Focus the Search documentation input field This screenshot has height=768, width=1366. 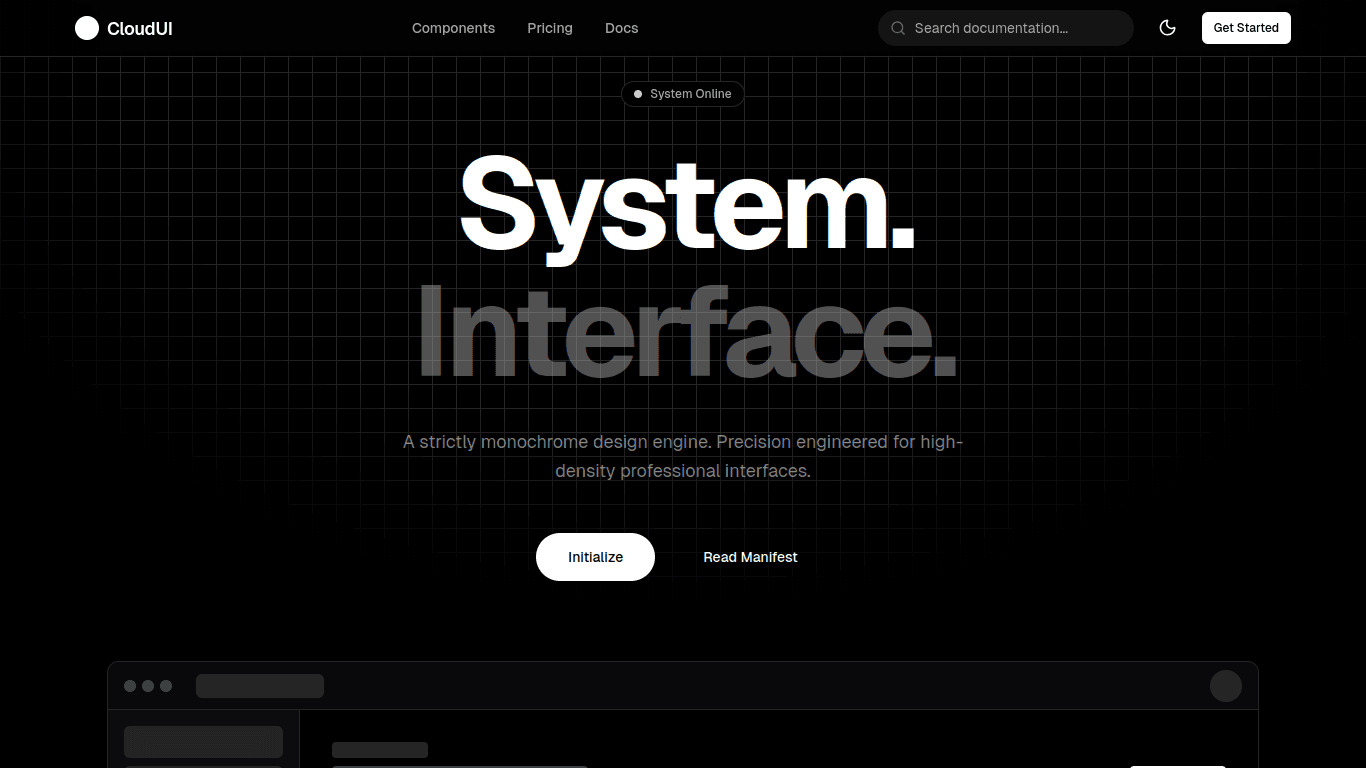click(1015, 28)
